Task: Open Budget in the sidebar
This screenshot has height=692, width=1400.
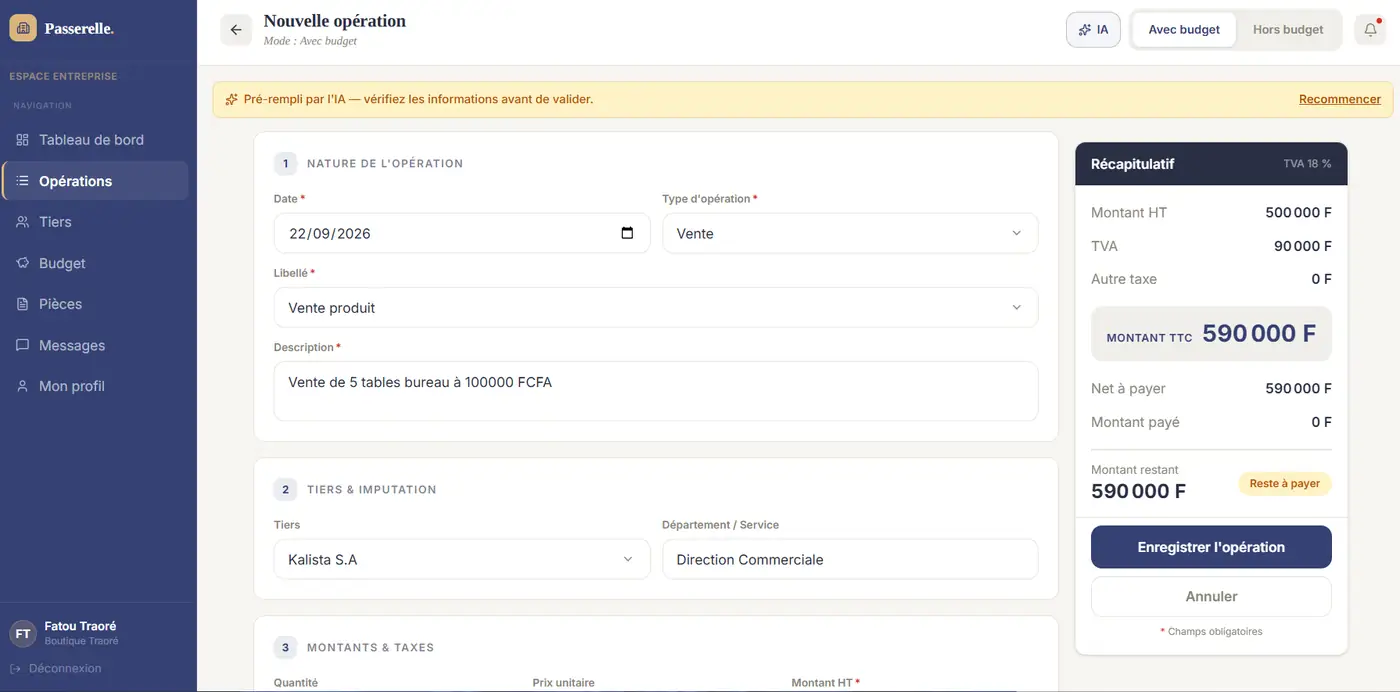Action: pos(95,263)
